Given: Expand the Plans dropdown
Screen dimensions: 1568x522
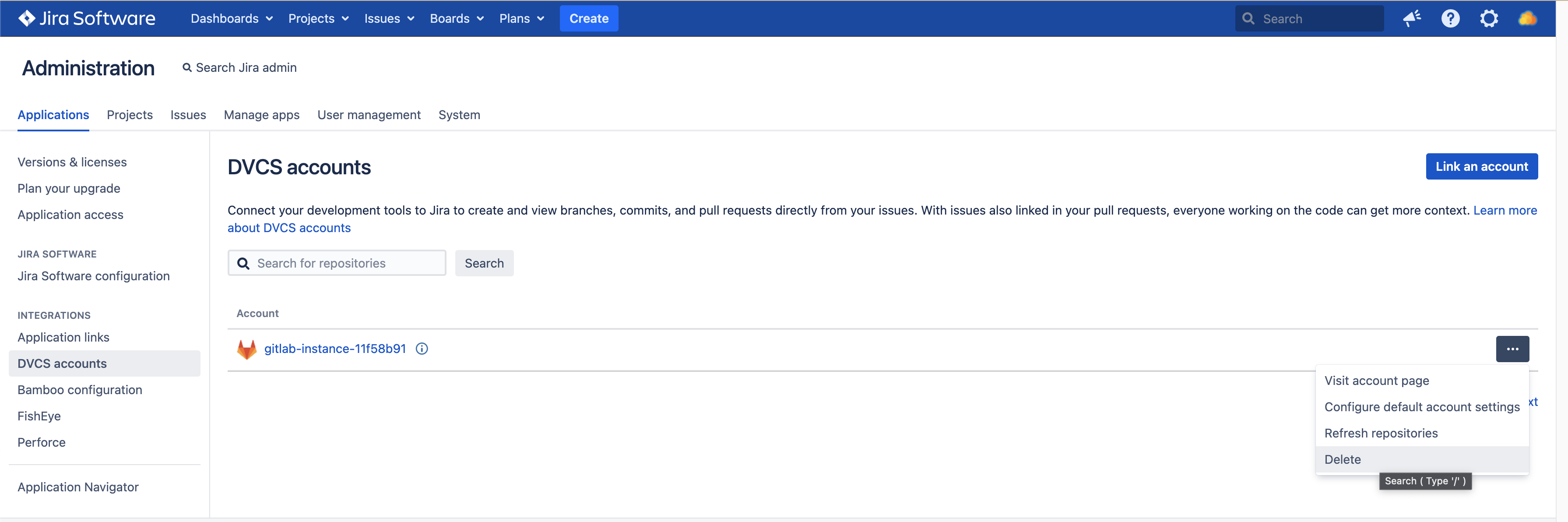Looking at the screenshot, I should [521, 18].
